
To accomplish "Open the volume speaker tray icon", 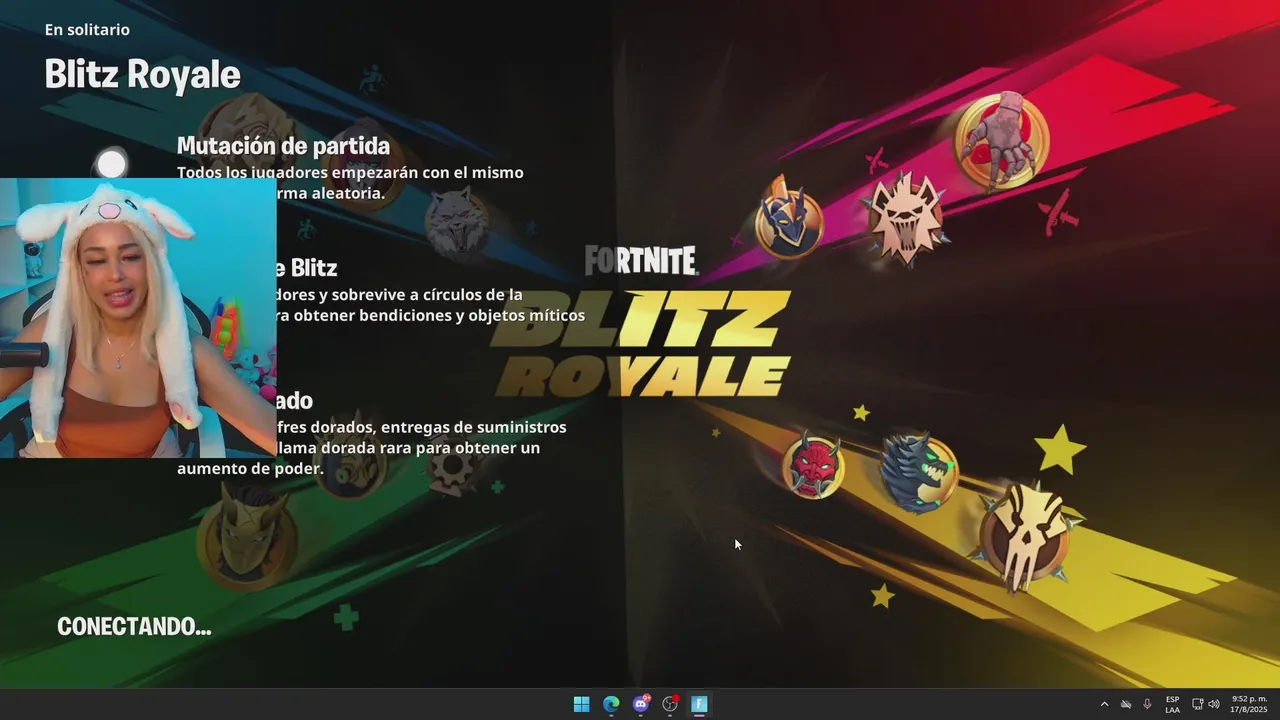I will click(1214, 704).
